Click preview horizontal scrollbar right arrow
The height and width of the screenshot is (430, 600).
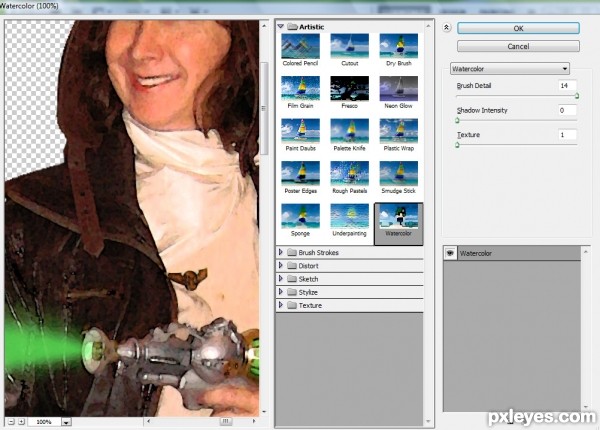point(254,421)
